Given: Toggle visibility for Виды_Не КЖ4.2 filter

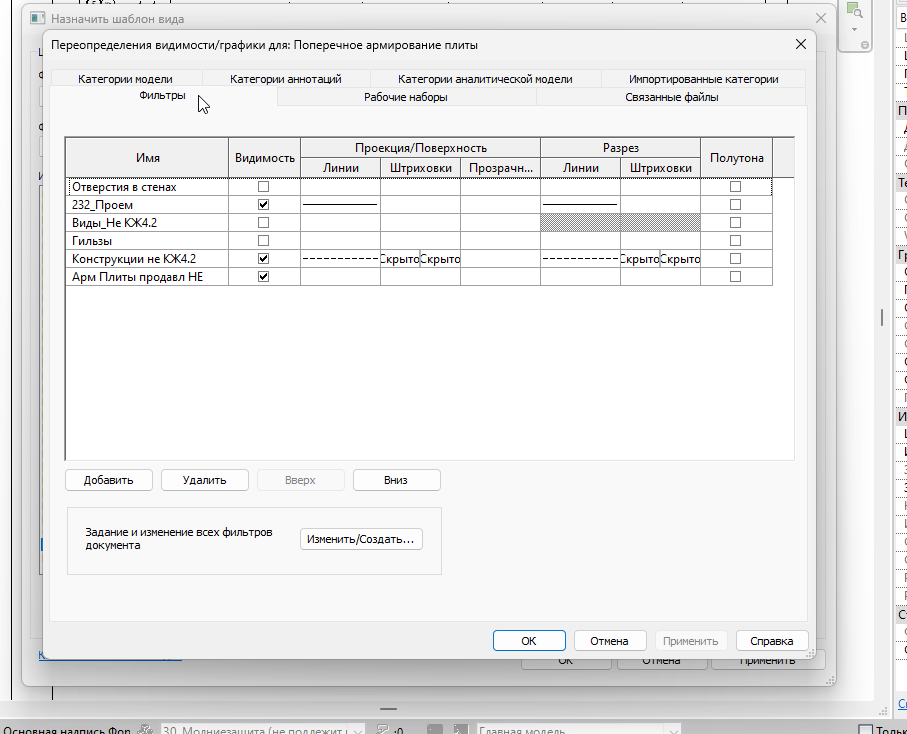Looking at the screenshot, I should click(263, 222).
